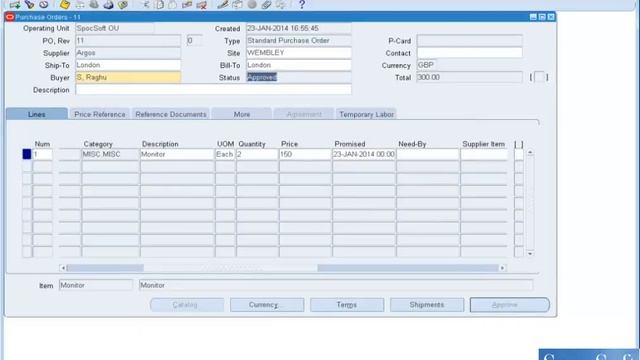The image size is (640, 360).
Task: Select the Agreement tab
Action: (304, 114)
